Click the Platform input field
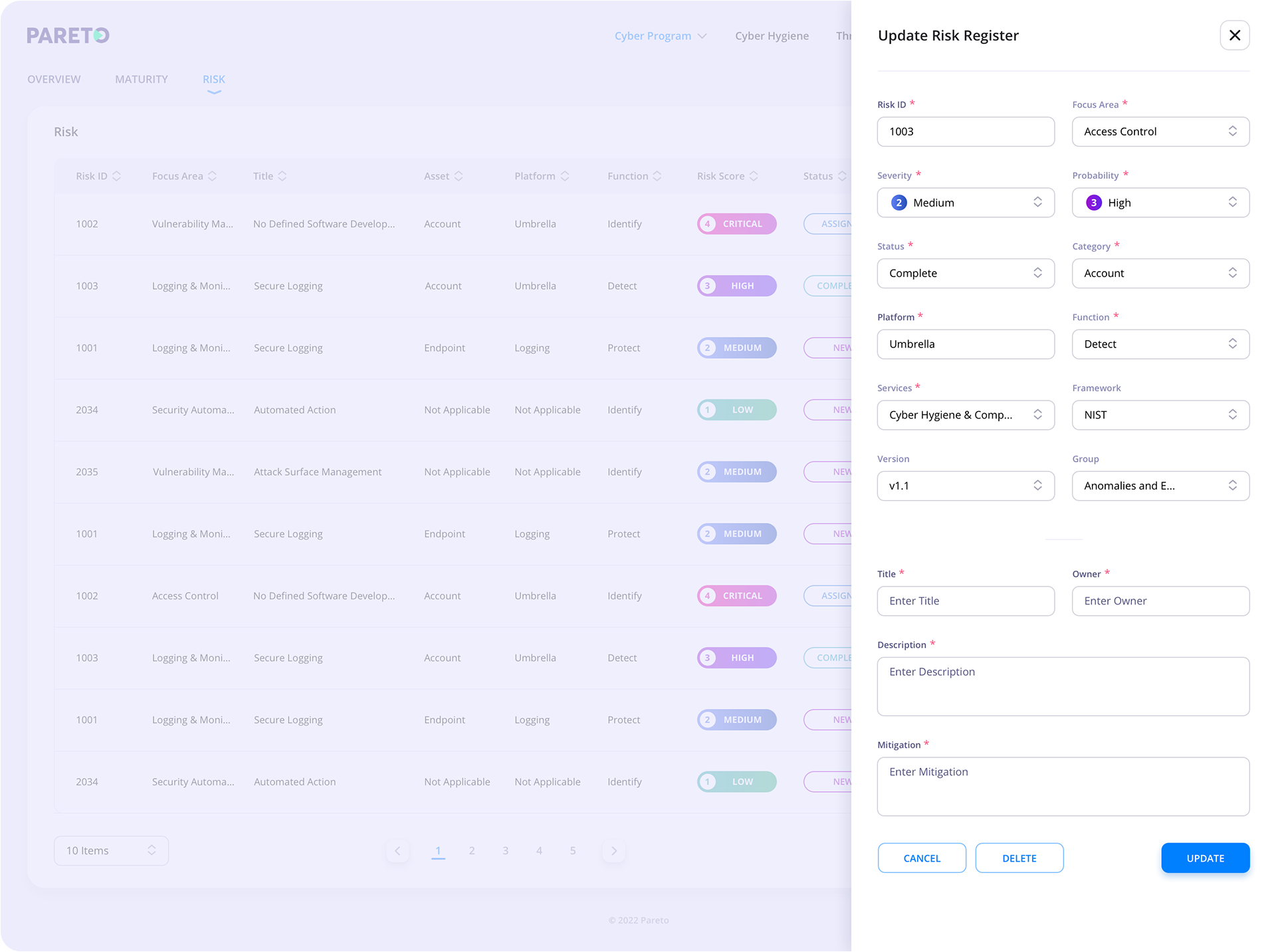 [x=966, y=344]
